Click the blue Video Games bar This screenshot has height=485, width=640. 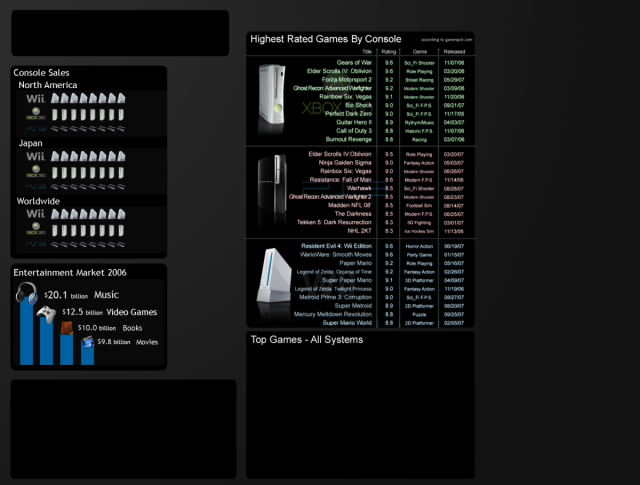(47, 342)
